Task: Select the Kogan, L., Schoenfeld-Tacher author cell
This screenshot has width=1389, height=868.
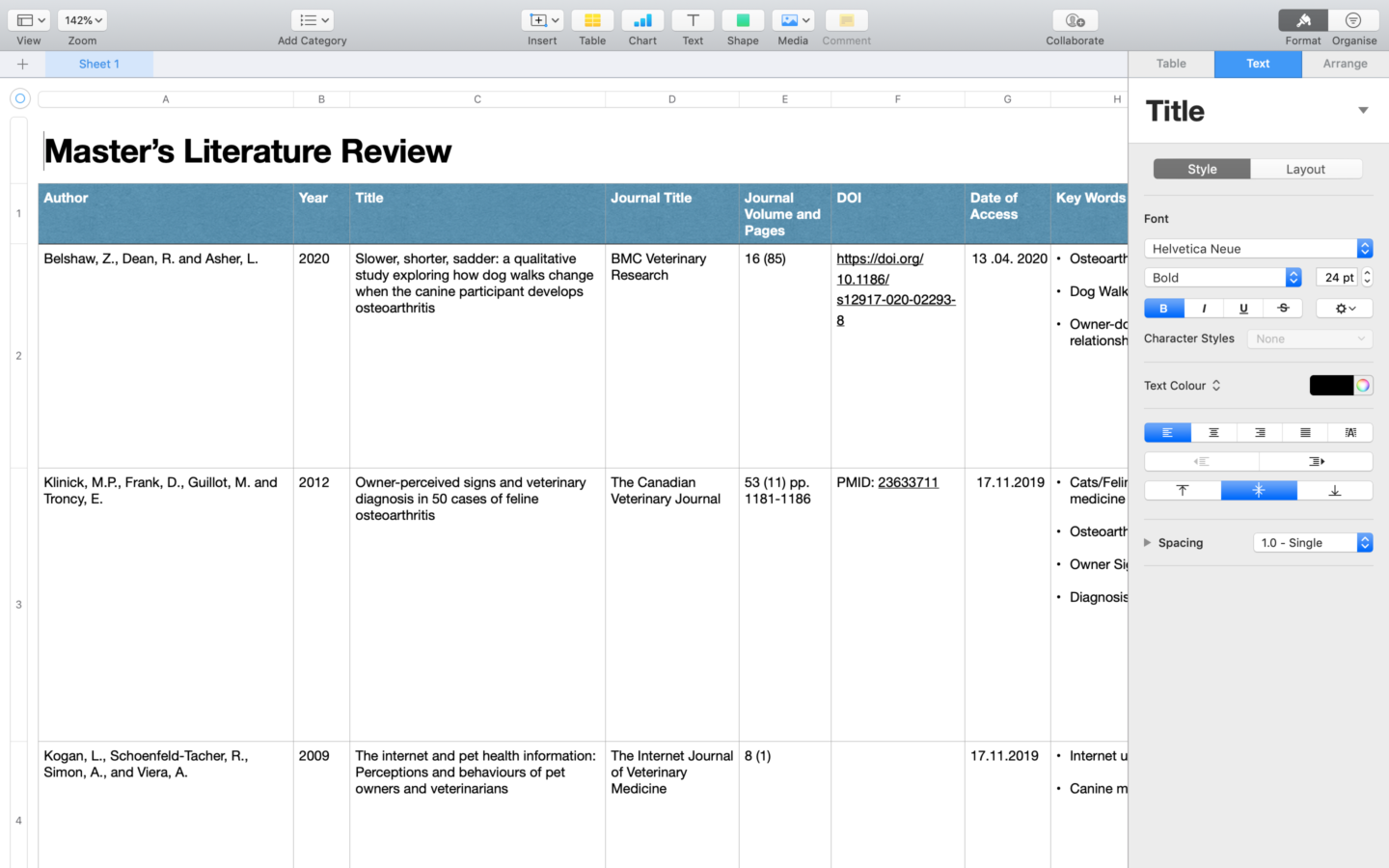Action: point(166,804)
